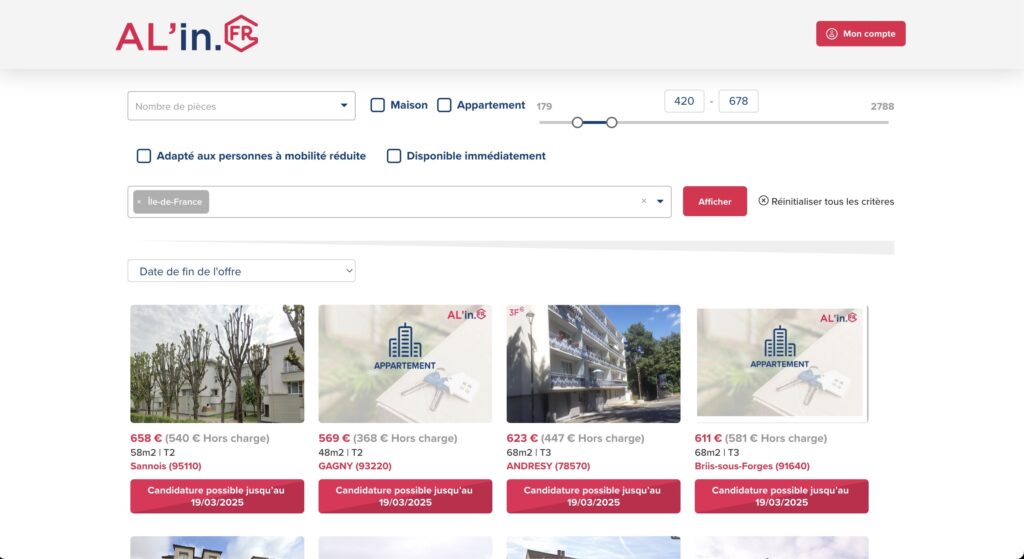This screenshot has height=559, width=1024.
Task: Open the ANDRESY (78570) building photo
Action: pos(593,364)
